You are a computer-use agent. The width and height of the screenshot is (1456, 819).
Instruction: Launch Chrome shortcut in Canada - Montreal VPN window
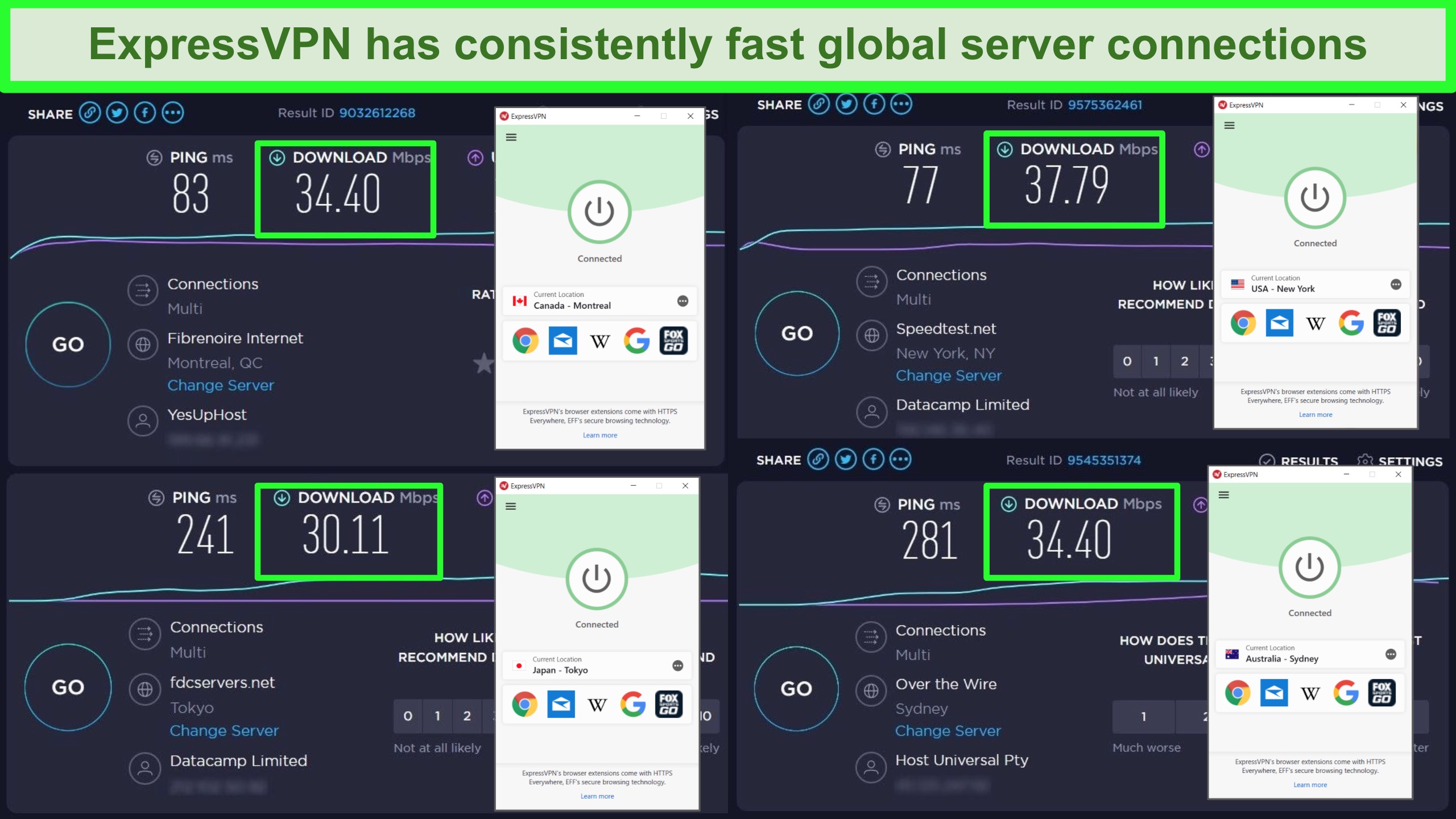coord(526,340)
